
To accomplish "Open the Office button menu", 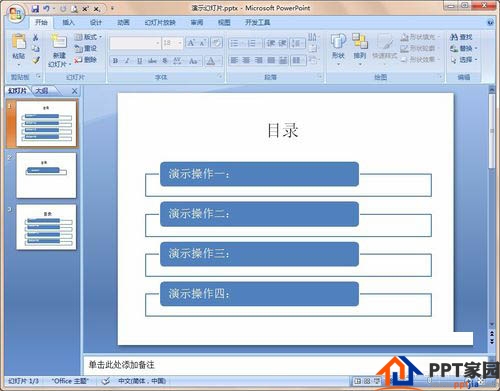I will (15, 14).
